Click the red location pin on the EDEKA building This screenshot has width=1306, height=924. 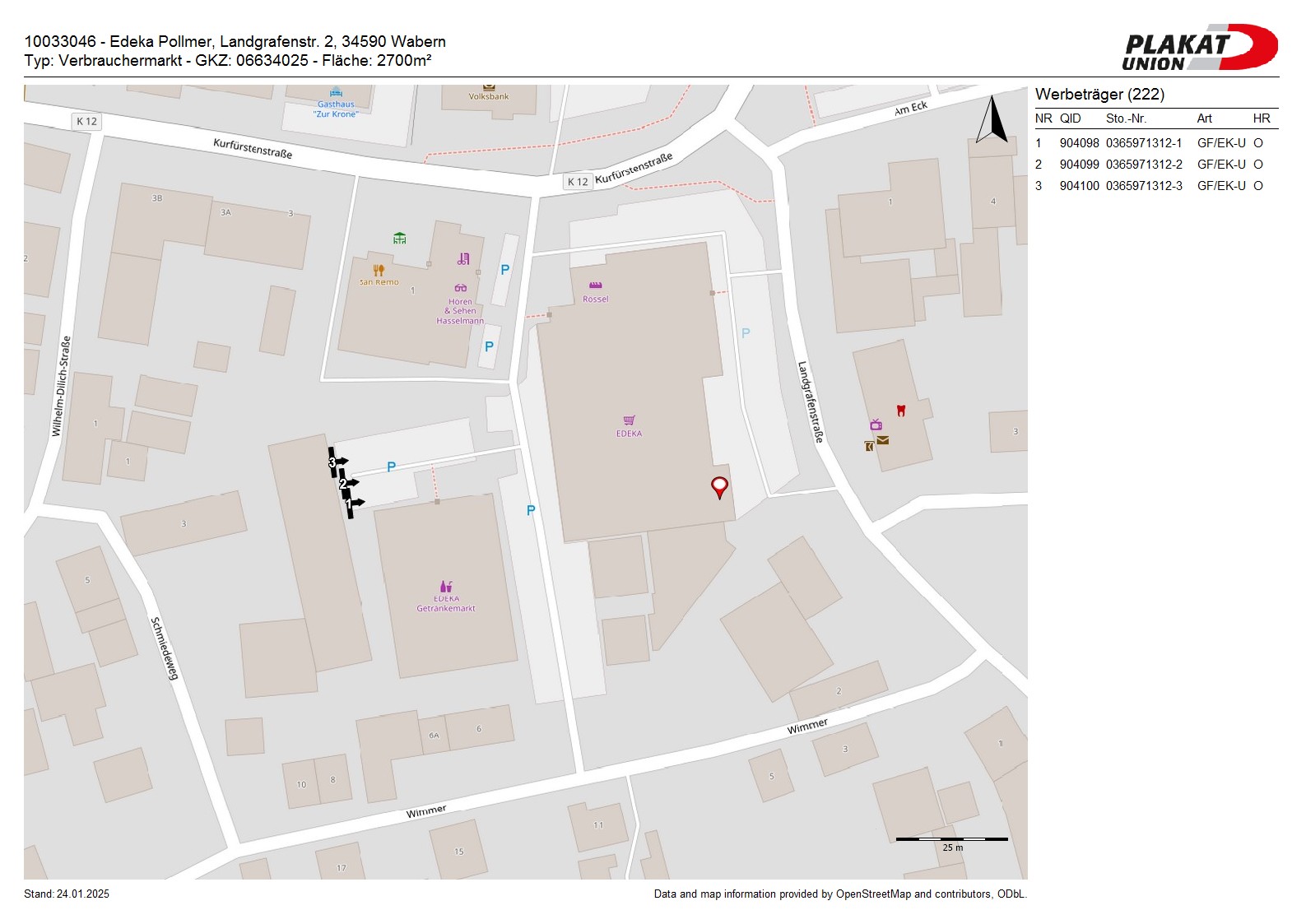[x=719, y=486]
